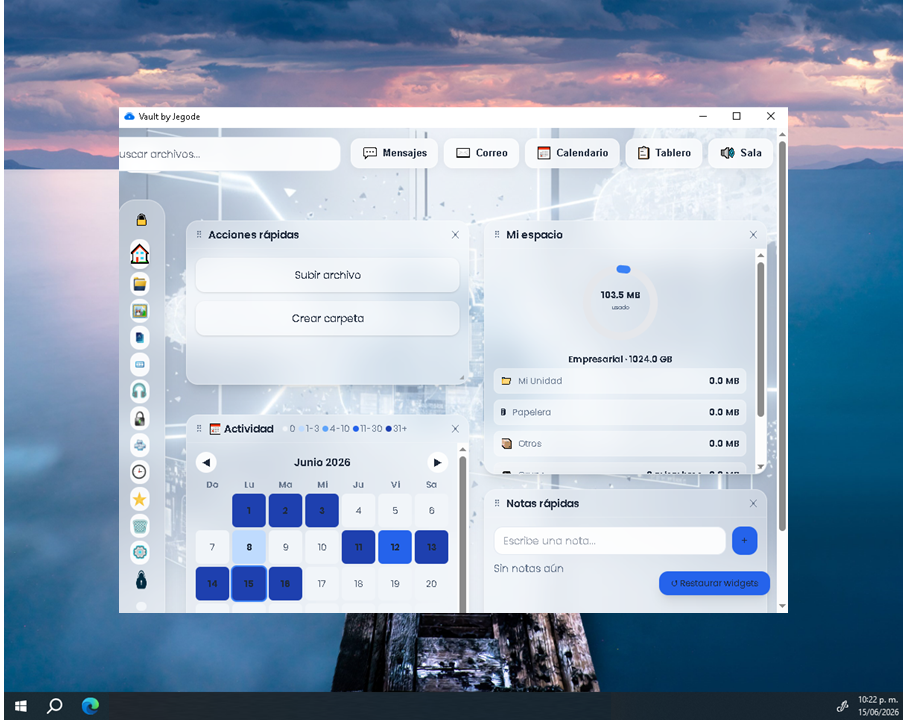This screenshot has width=907, height=720.
Task: Click the Mi Unidad storage row
Action: click(620, 381)
